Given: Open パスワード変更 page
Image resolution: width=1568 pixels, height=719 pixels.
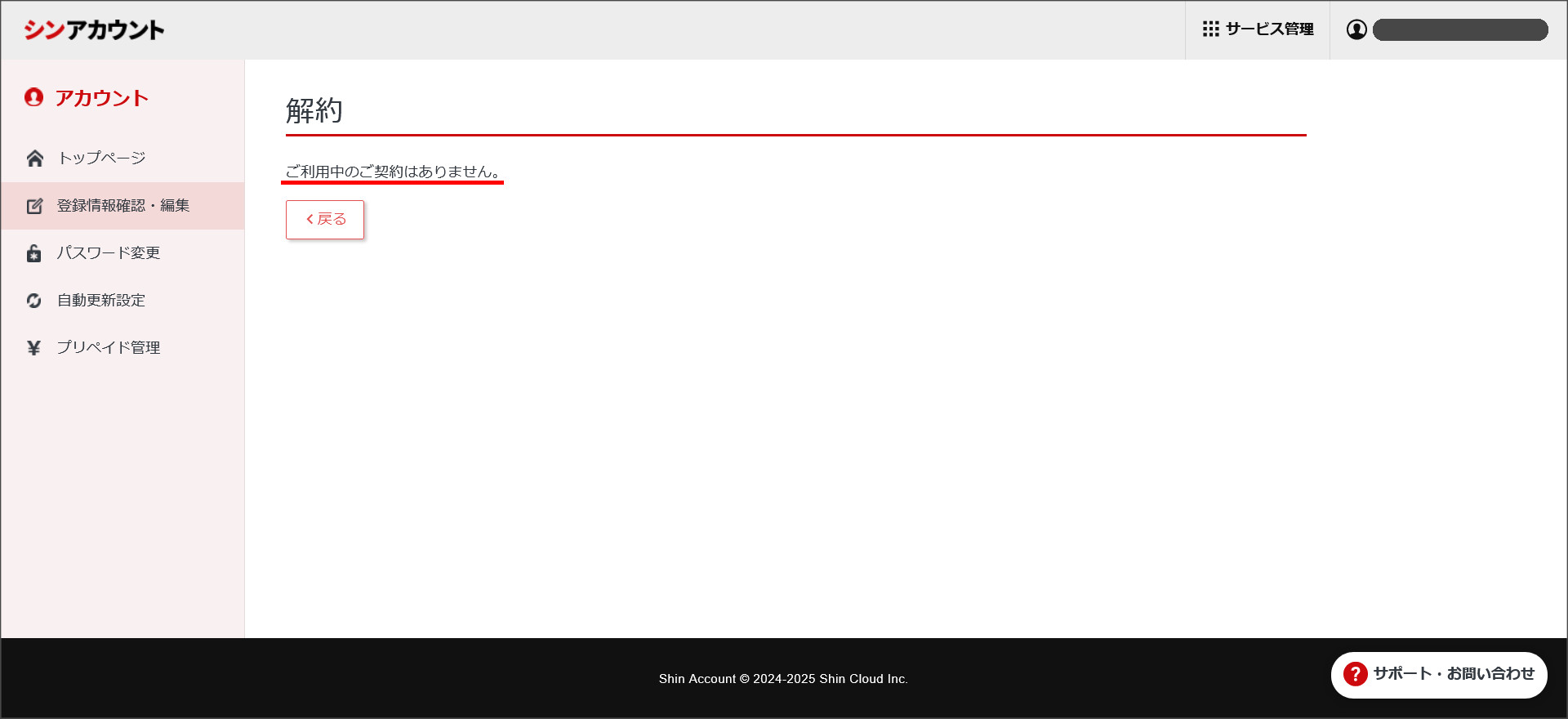Looking at the screenshot, I should pyautogui.click(x=109, y=253).
